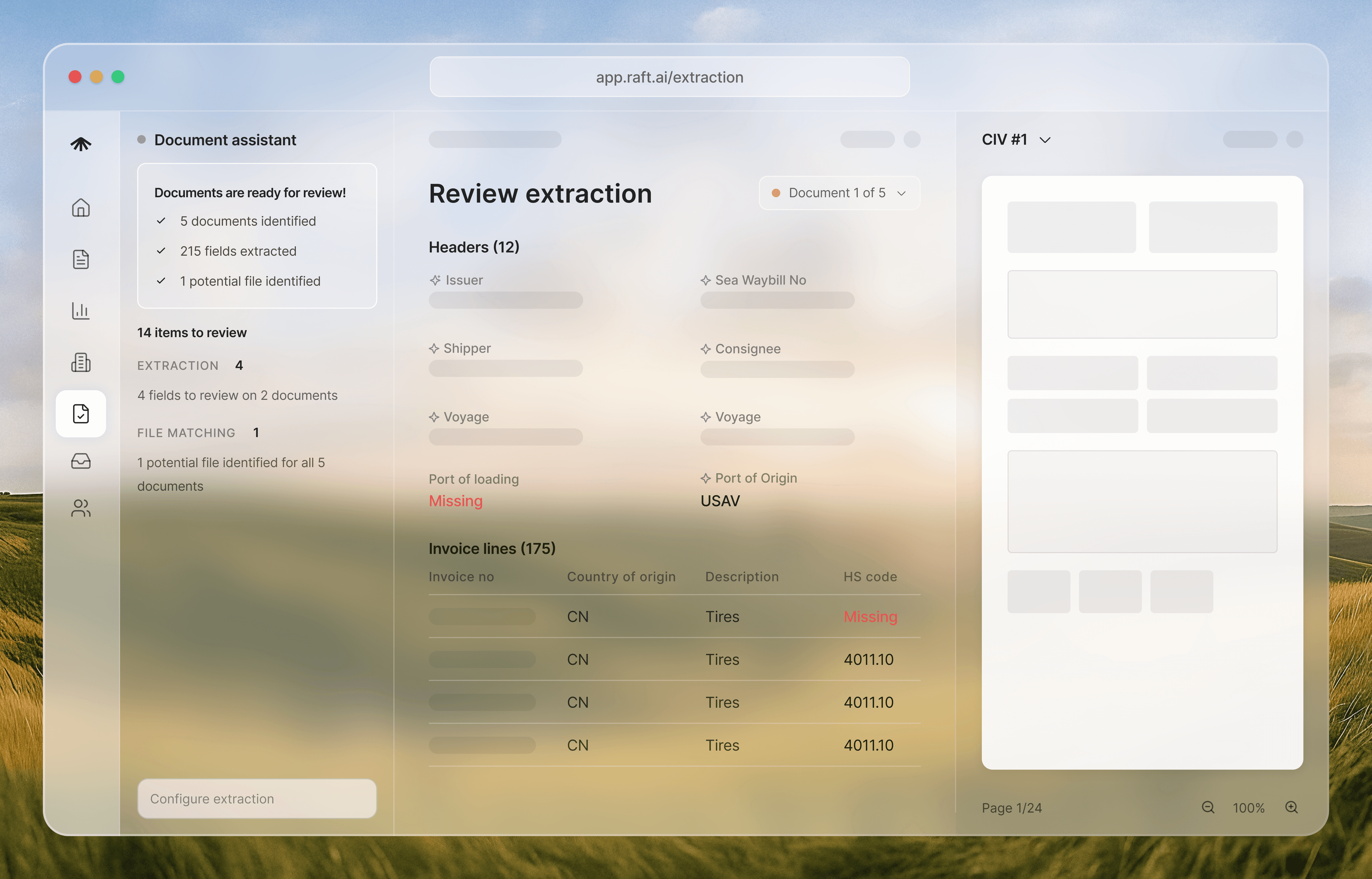This screenshot has width=1372, height=879.
Task: Click the Raft logo icon
Action: click(x=80, y=144)
